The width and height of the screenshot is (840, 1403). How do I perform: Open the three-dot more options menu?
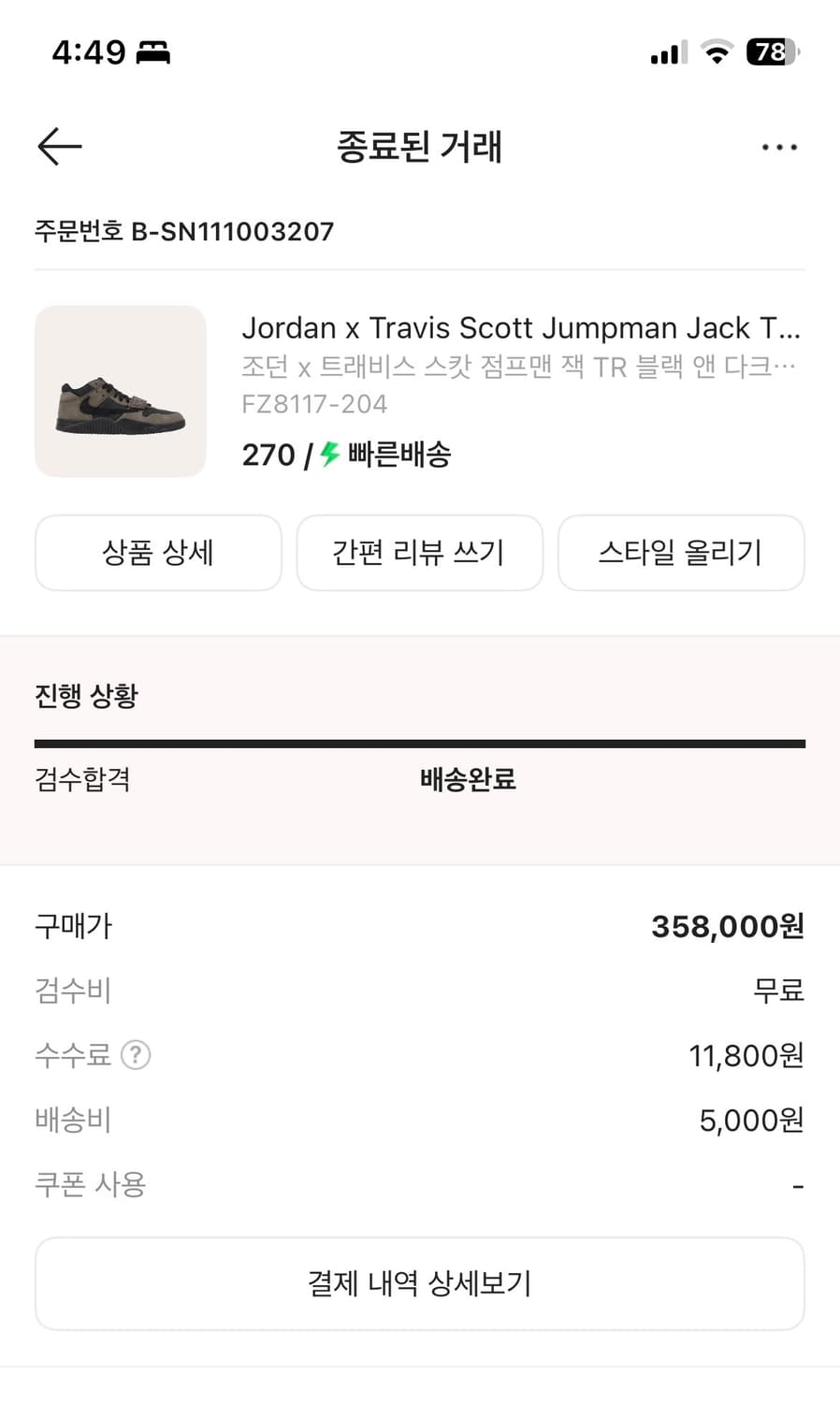779,148
